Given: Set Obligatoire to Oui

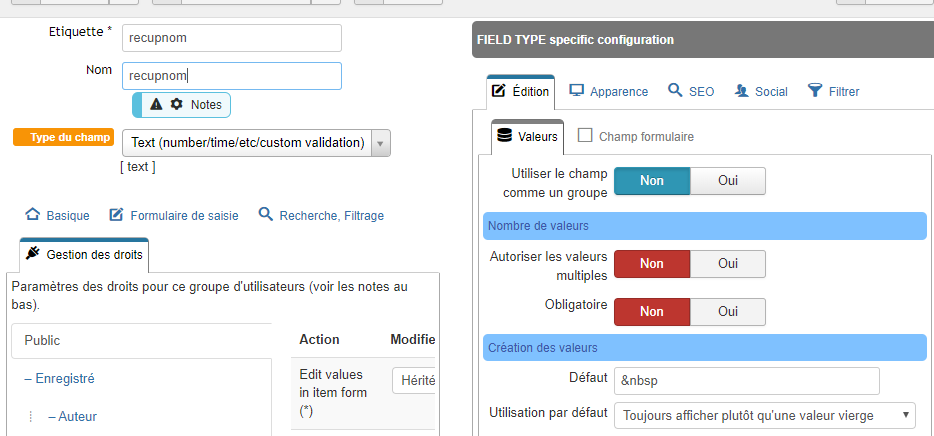Looking at the screenshot, I should 728,312.
